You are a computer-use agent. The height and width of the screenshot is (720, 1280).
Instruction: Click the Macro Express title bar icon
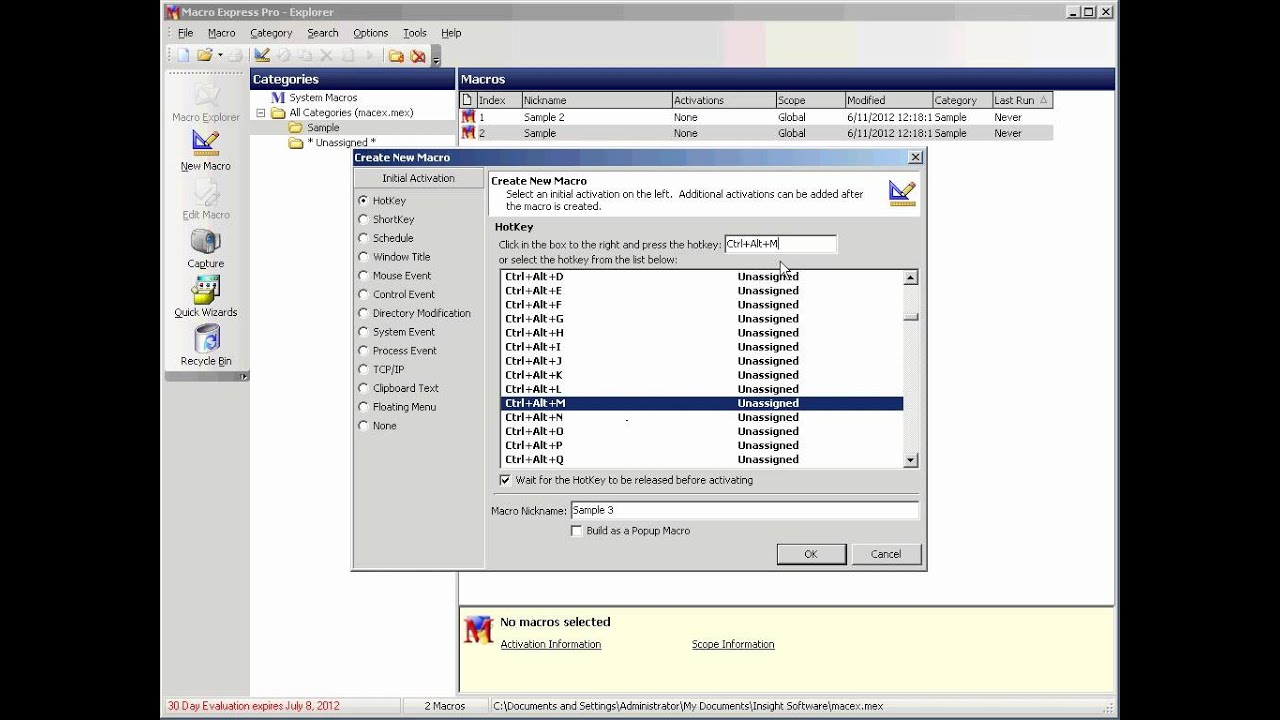click(172, 12)
